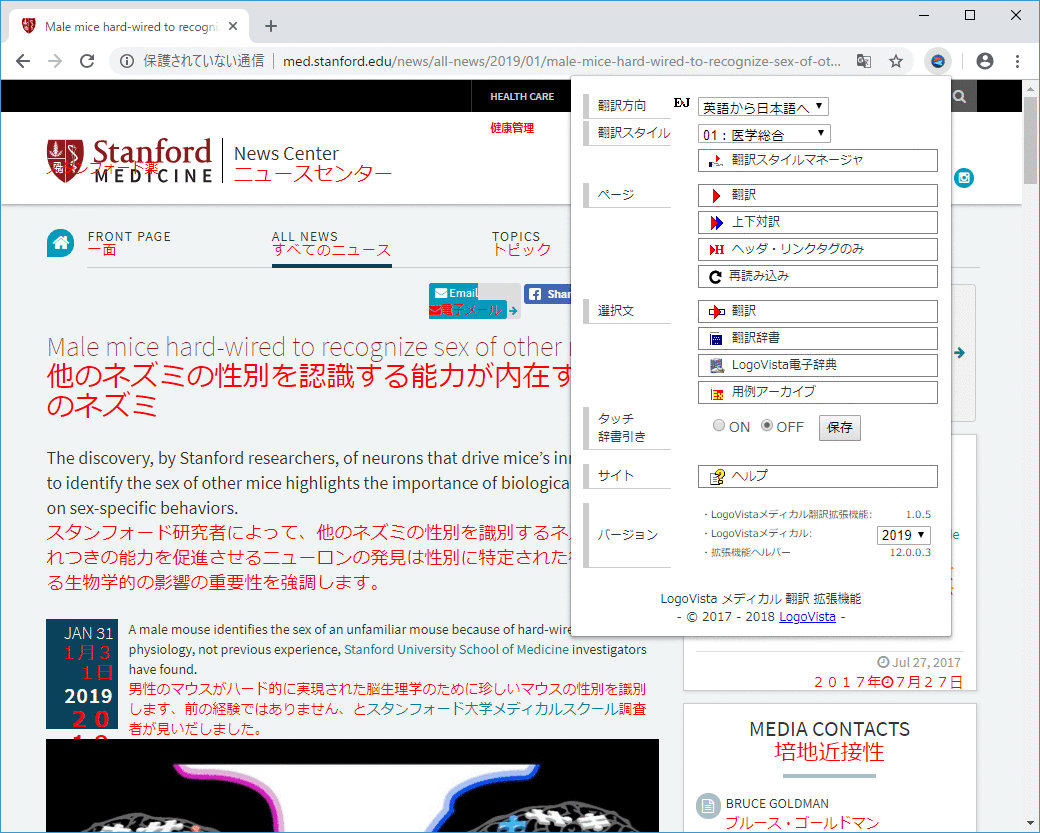The image size is (1040, 833).
Task: Click the page 翻訳 button with red arrow
Action: point(818,196)
